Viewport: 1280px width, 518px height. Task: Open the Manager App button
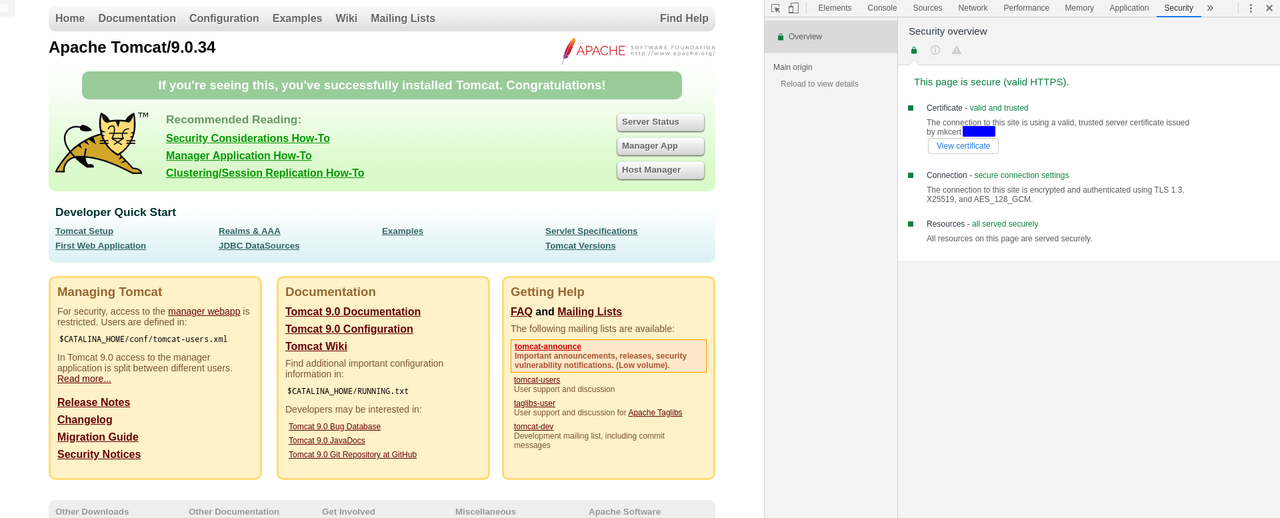pos(661,146)
